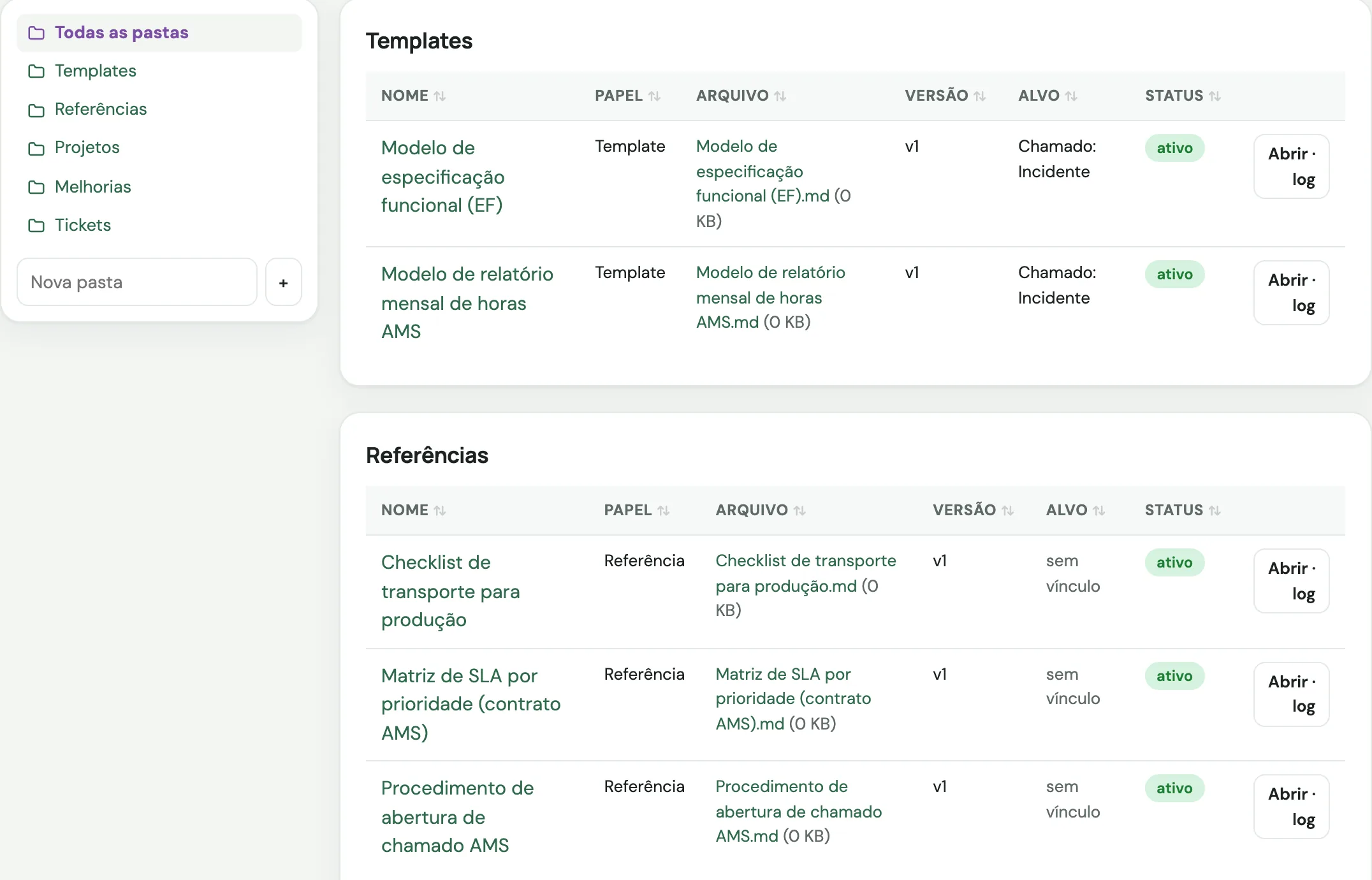Click Abrir log for Checklist de transporte
1372x880 pixels.
(1291, 581)
